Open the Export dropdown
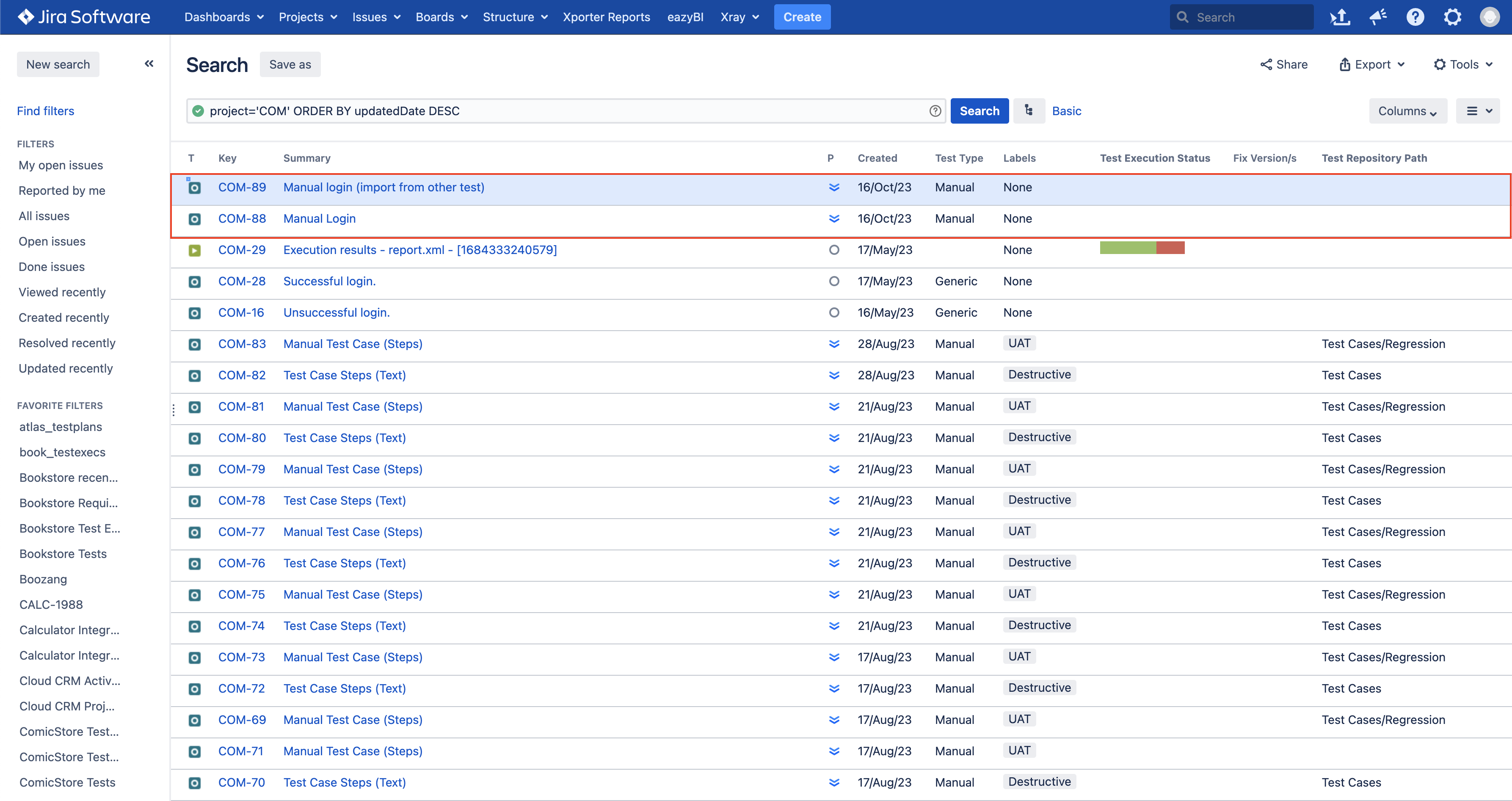This screenshot has width=1512, height=801. 1372,64
